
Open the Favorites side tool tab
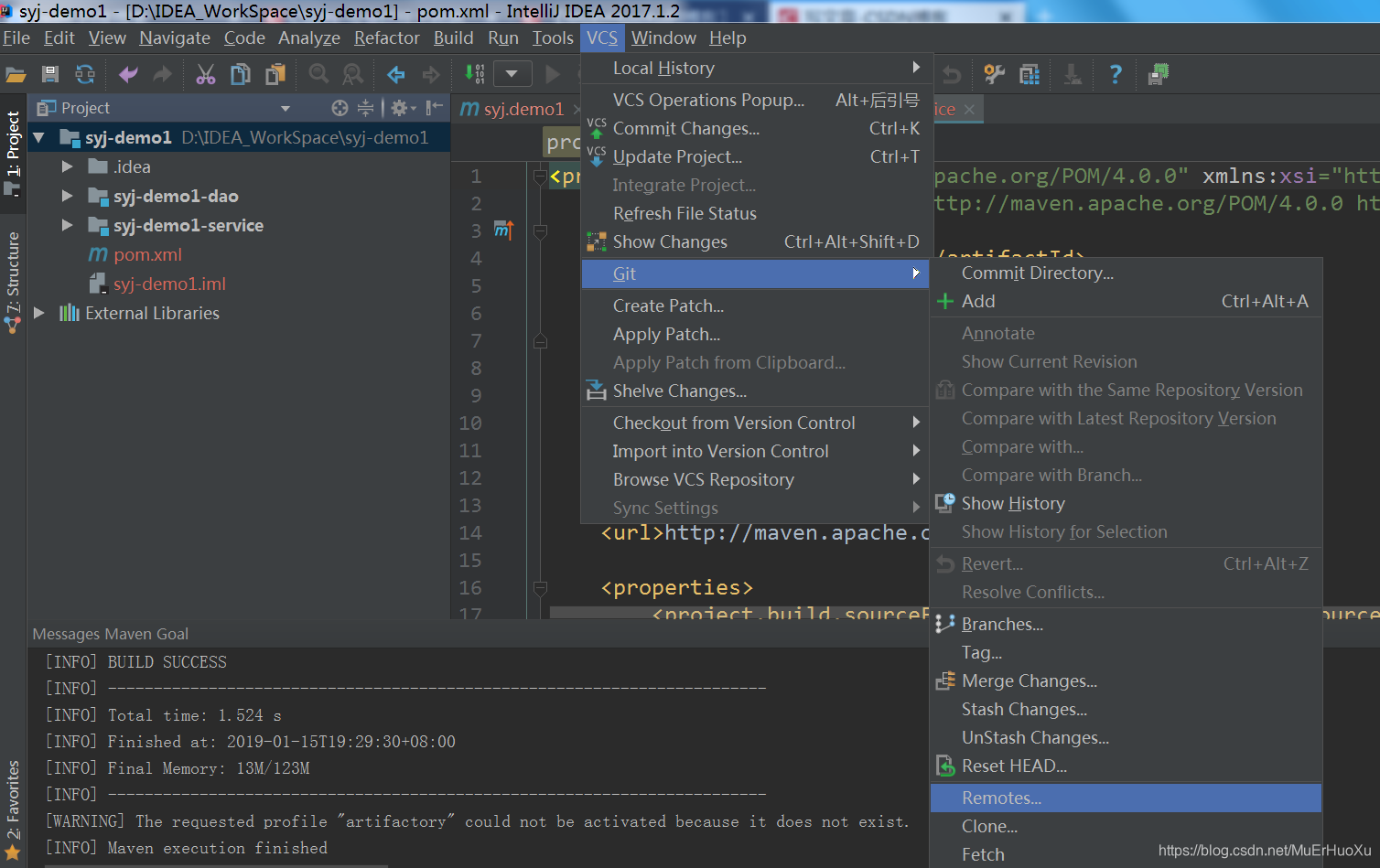click(x=13, y=809)
